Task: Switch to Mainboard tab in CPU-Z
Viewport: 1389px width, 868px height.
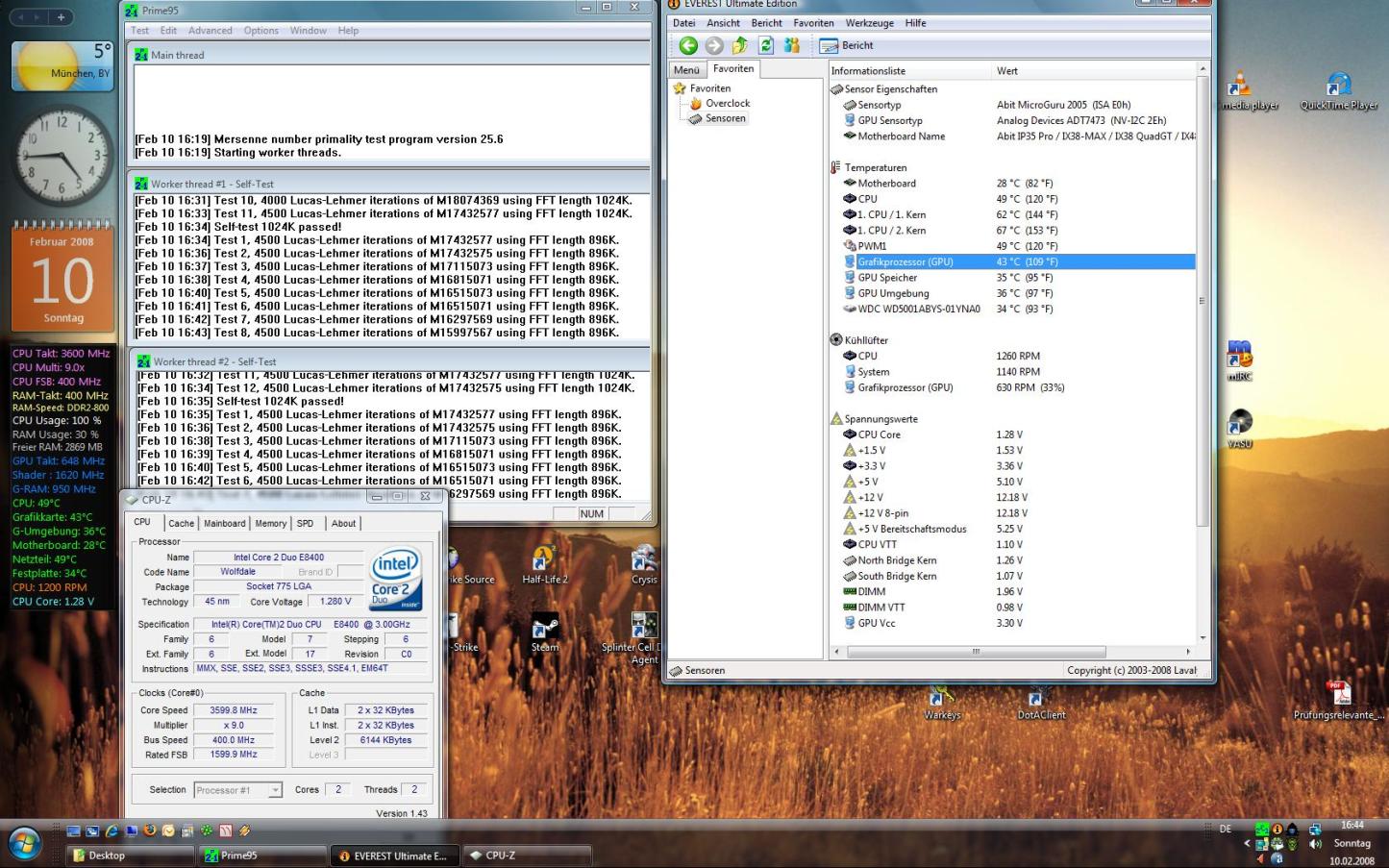Action: [x=224, y=523]
